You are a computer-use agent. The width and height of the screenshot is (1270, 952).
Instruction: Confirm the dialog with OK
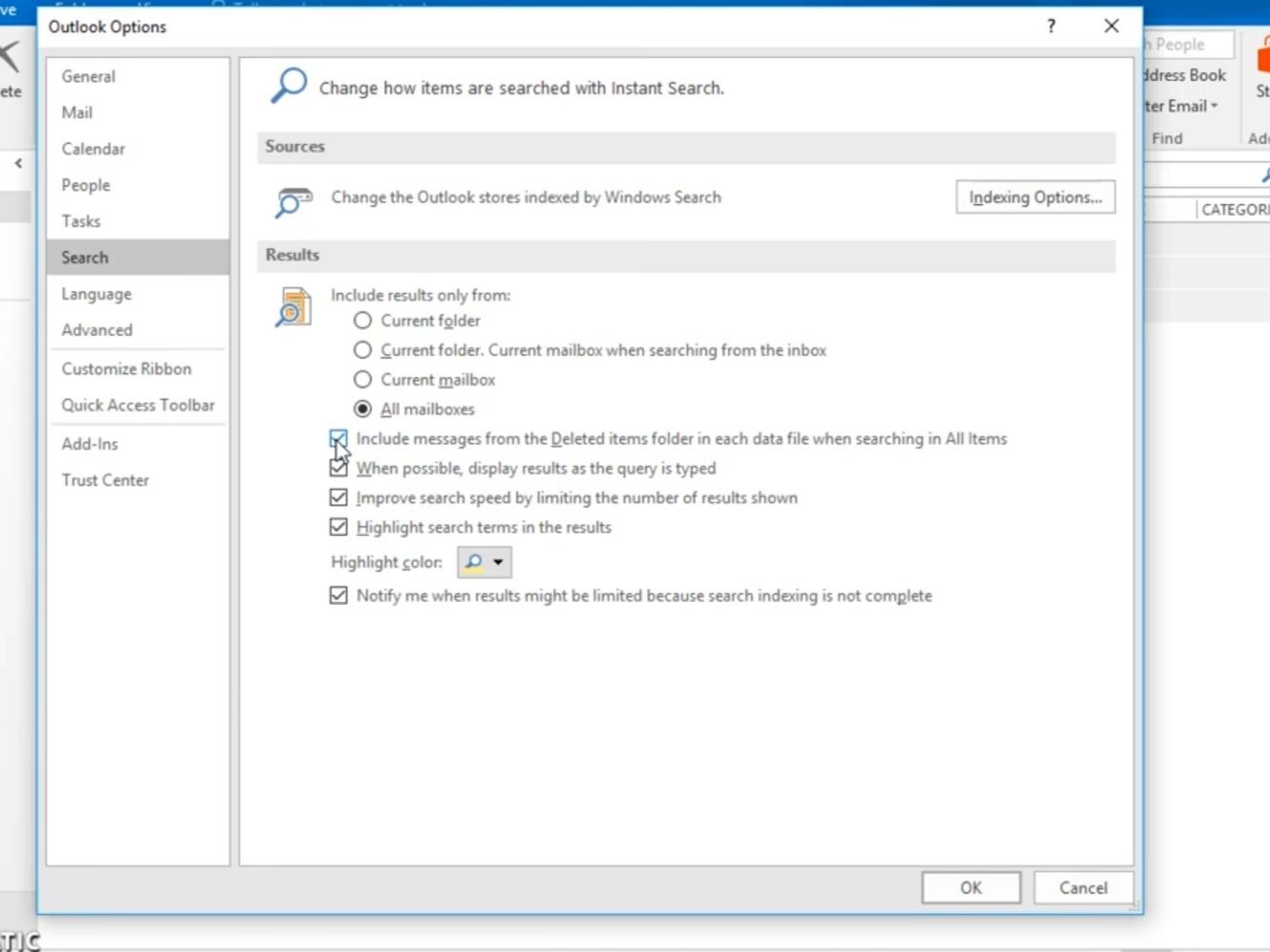click(x=970, y=888)
